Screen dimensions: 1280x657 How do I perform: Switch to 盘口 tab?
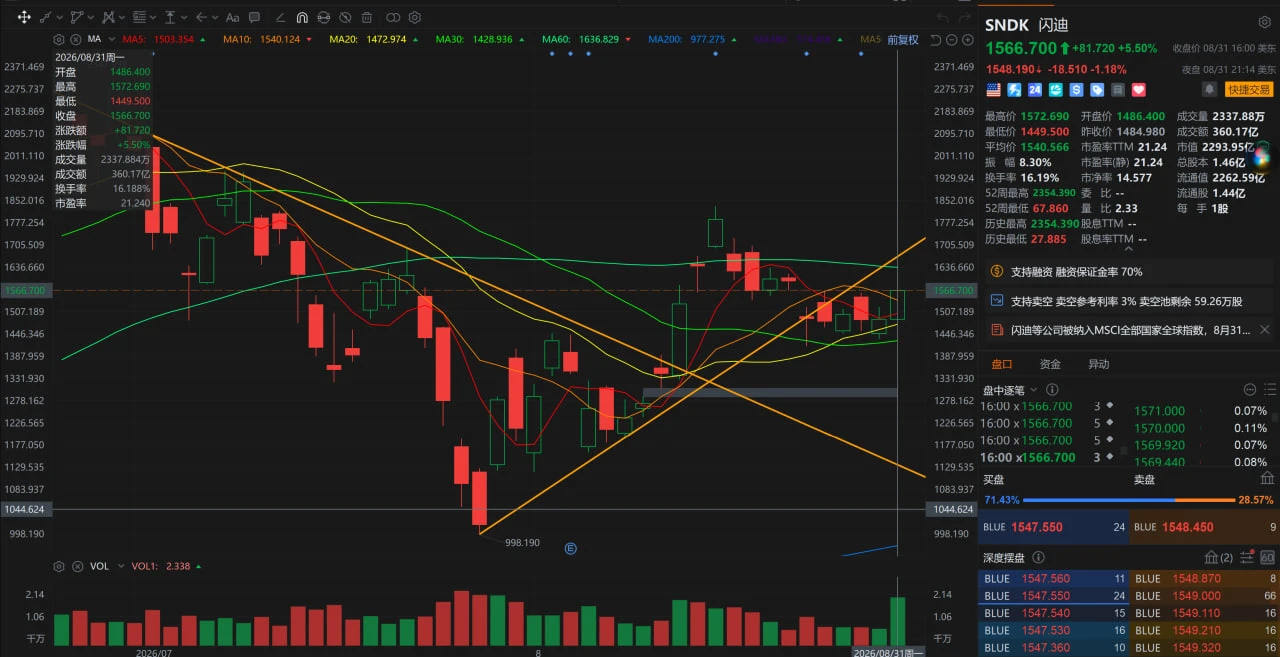(x=1001, y=365)
